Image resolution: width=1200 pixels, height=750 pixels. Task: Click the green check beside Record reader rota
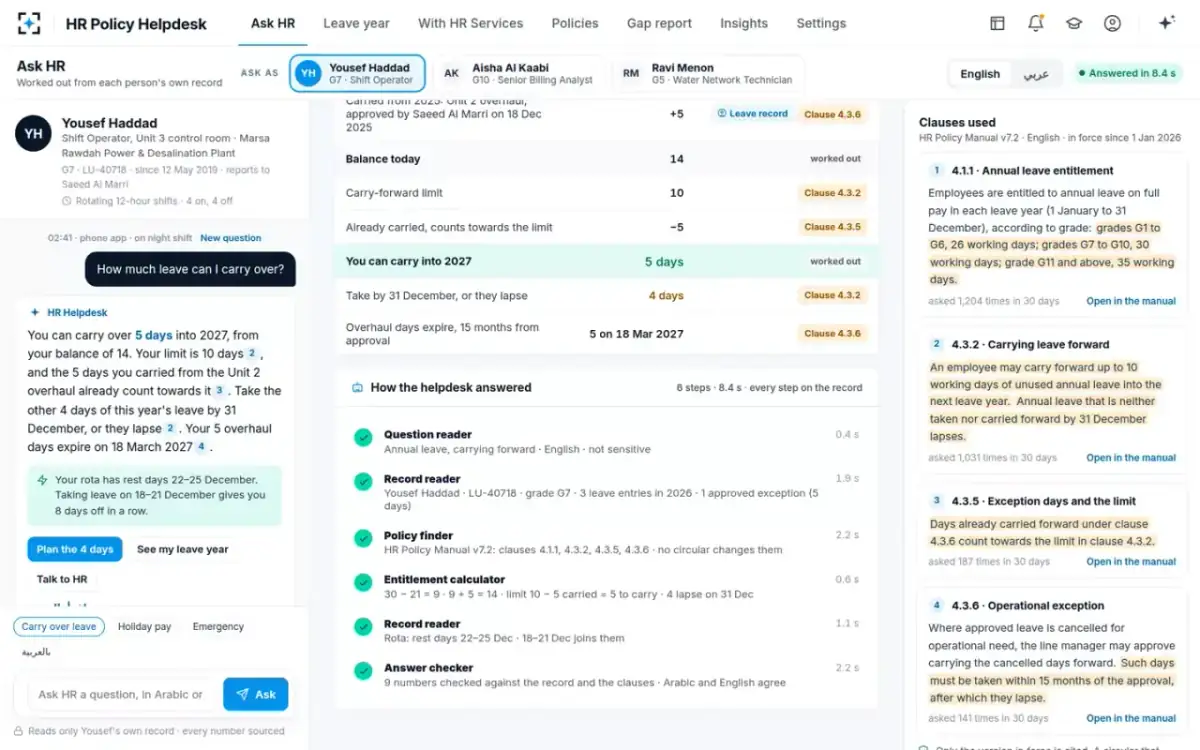[x=363, y=627]
